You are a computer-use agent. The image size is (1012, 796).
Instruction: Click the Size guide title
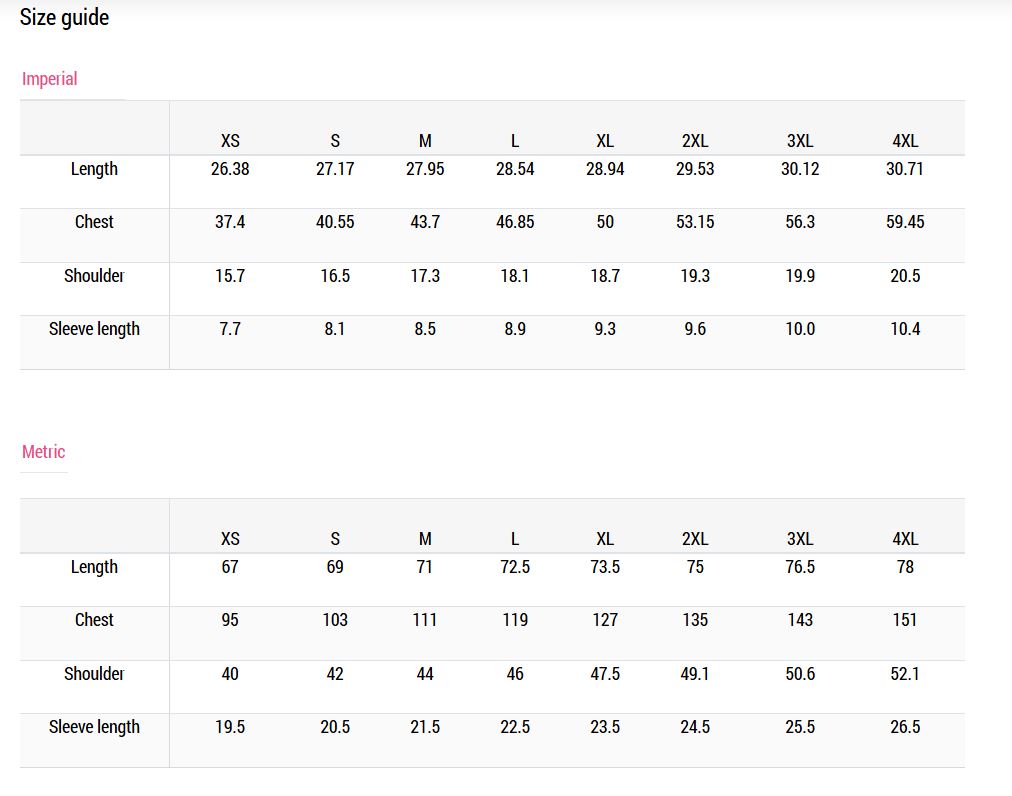(64, 18)
